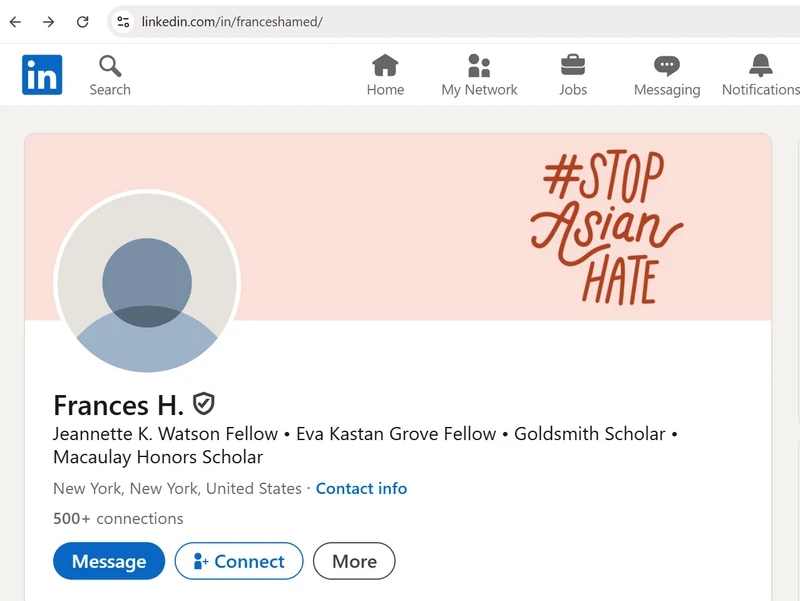
Task: Click the blue Message button
Action: [x=108, y=561]
